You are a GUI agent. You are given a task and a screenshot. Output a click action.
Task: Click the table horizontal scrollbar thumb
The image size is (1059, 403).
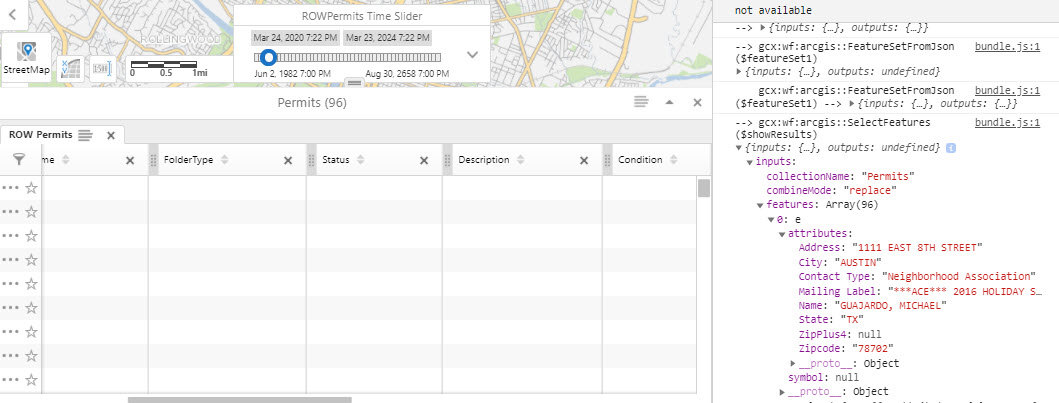pos(240,400)
